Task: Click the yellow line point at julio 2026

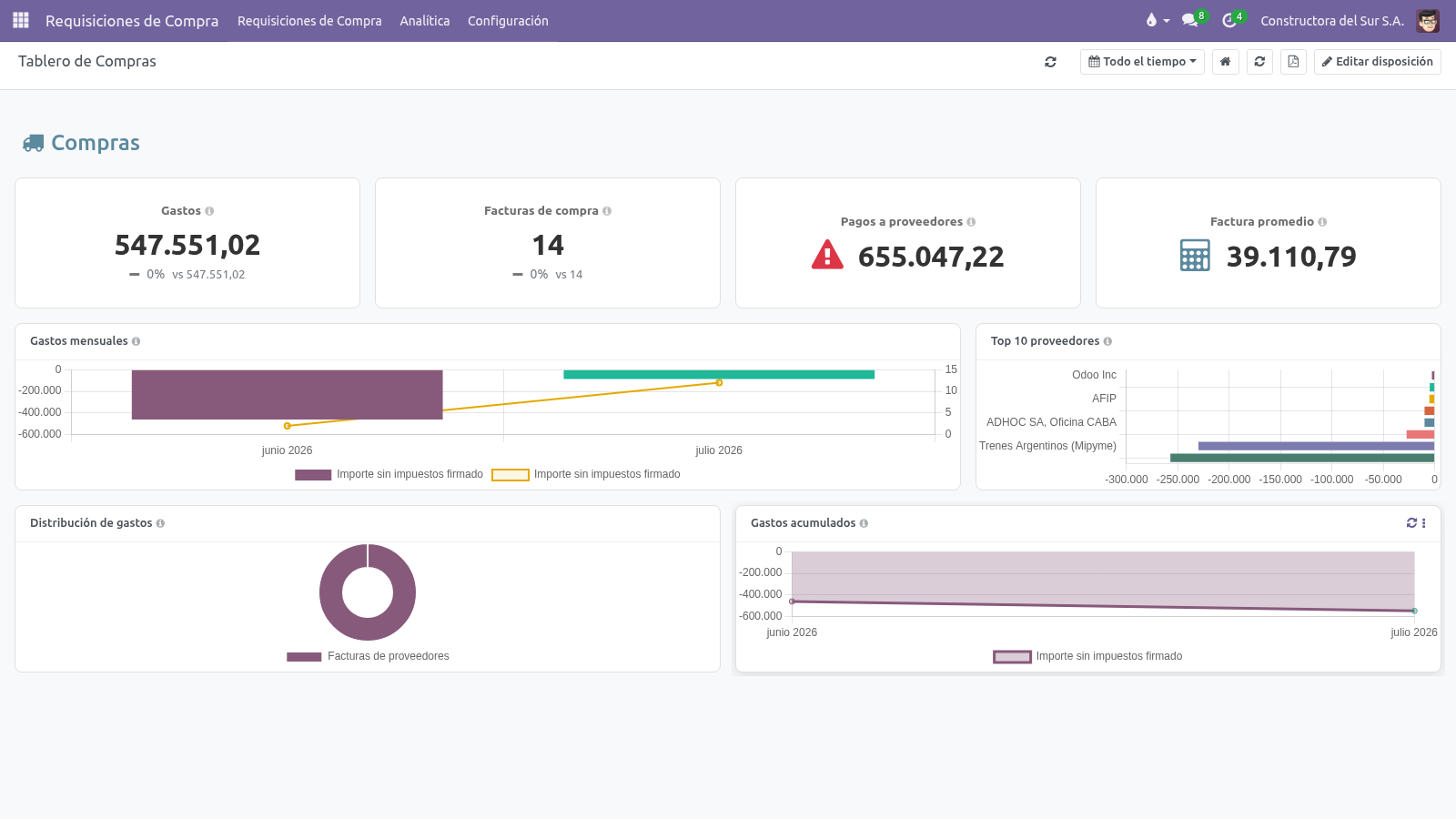Action: pos(719,383)
